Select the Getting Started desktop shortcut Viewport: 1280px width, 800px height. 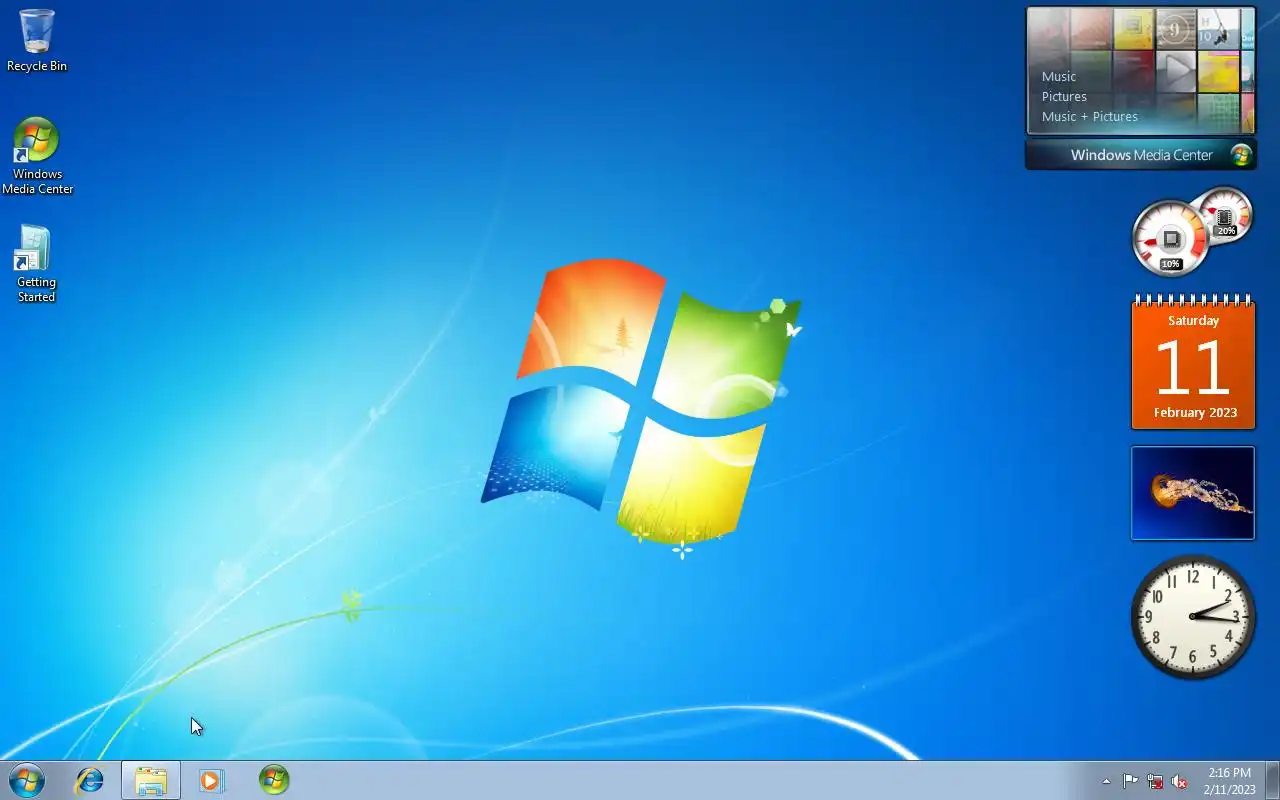point(36,264)
